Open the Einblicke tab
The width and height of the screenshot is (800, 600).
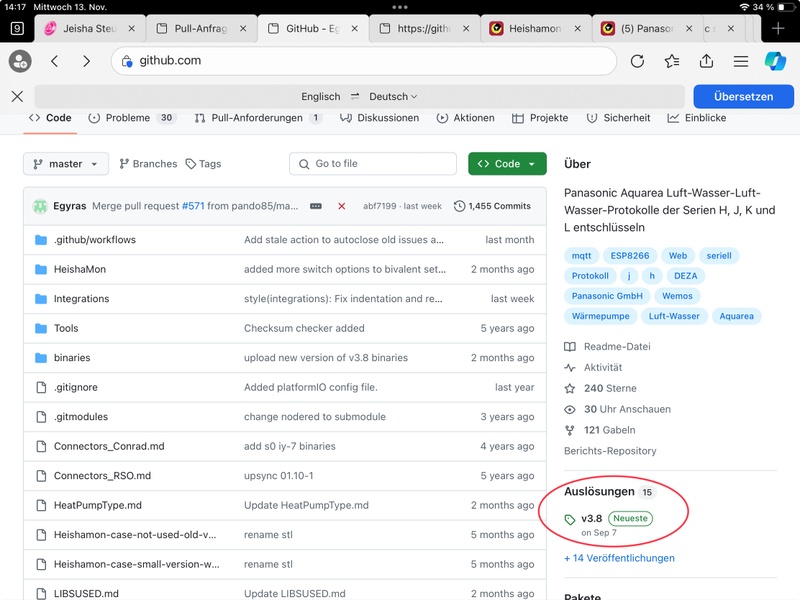click(696, 118)
